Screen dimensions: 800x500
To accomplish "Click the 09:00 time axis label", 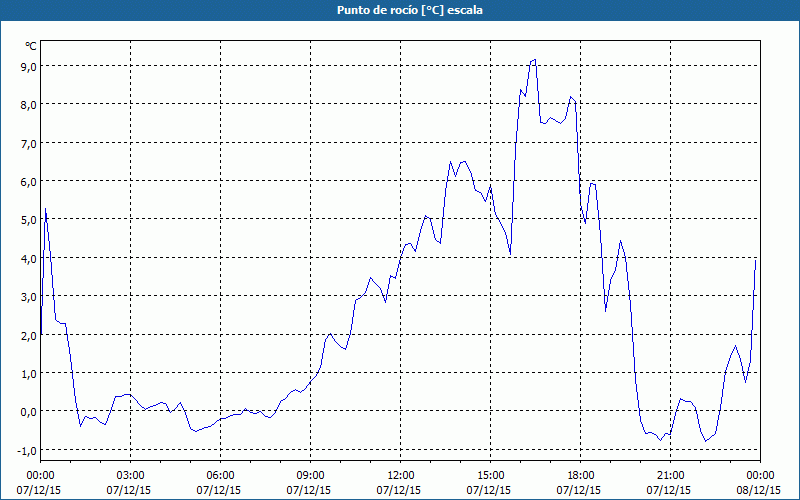I will point(310,476).
